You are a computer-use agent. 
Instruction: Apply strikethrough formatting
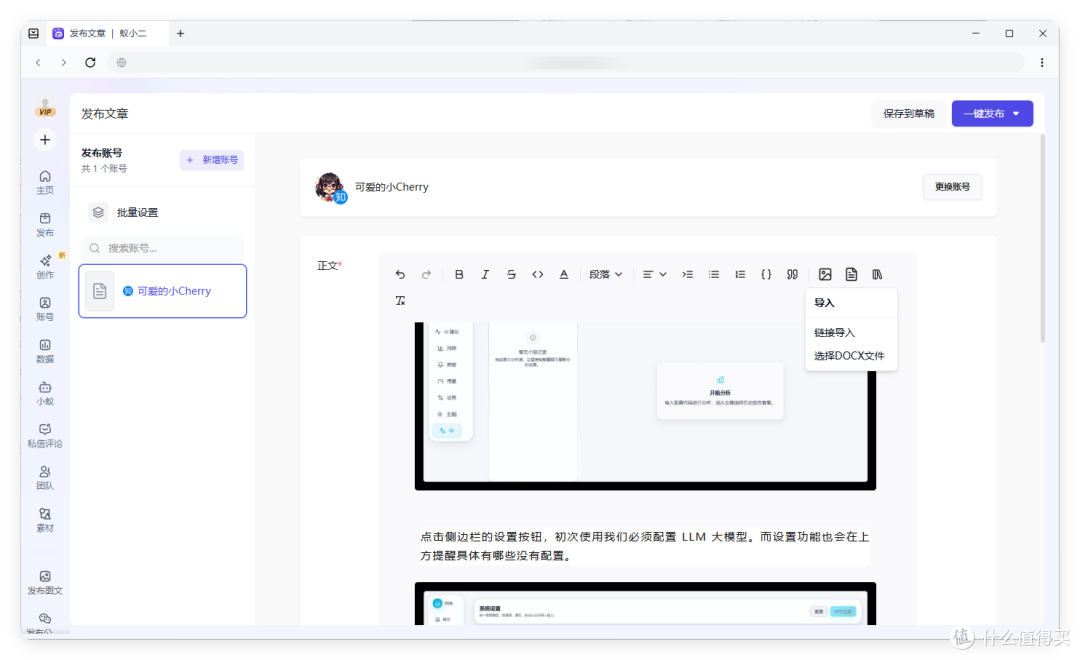click(511, 274)
